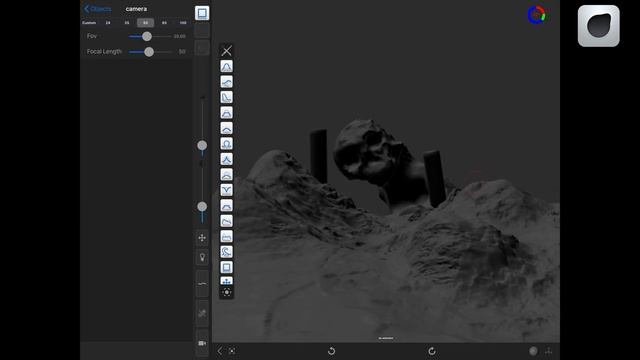Tap the diagonal tool icon above the camera icon

202,313
